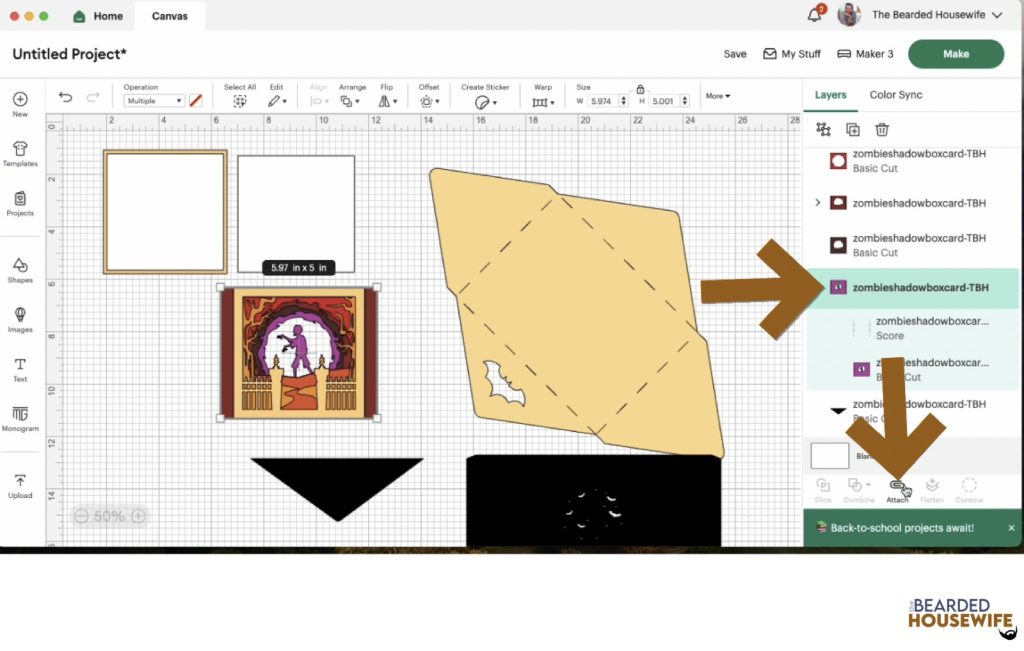Viewport: 1024px width, 651px height.
Task: Click the Attach icon in the Layers panel
Action: [x=897, y=487]
